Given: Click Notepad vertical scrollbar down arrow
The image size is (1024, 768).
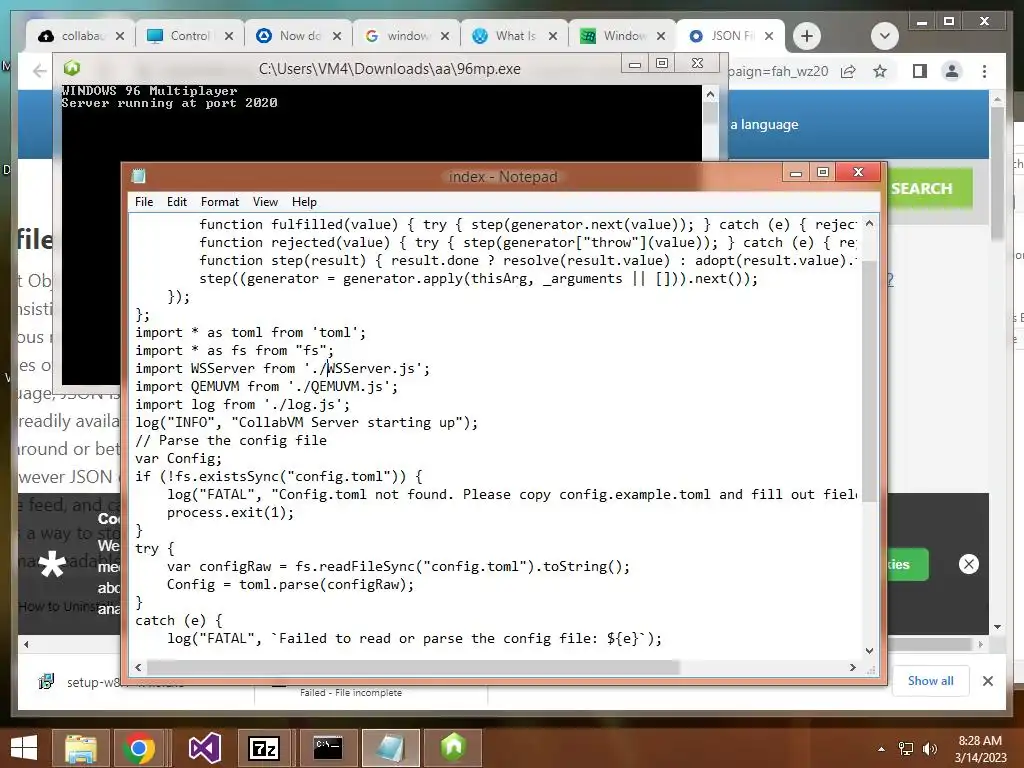Looking at the screenshot, I should [x=869, y=650].
